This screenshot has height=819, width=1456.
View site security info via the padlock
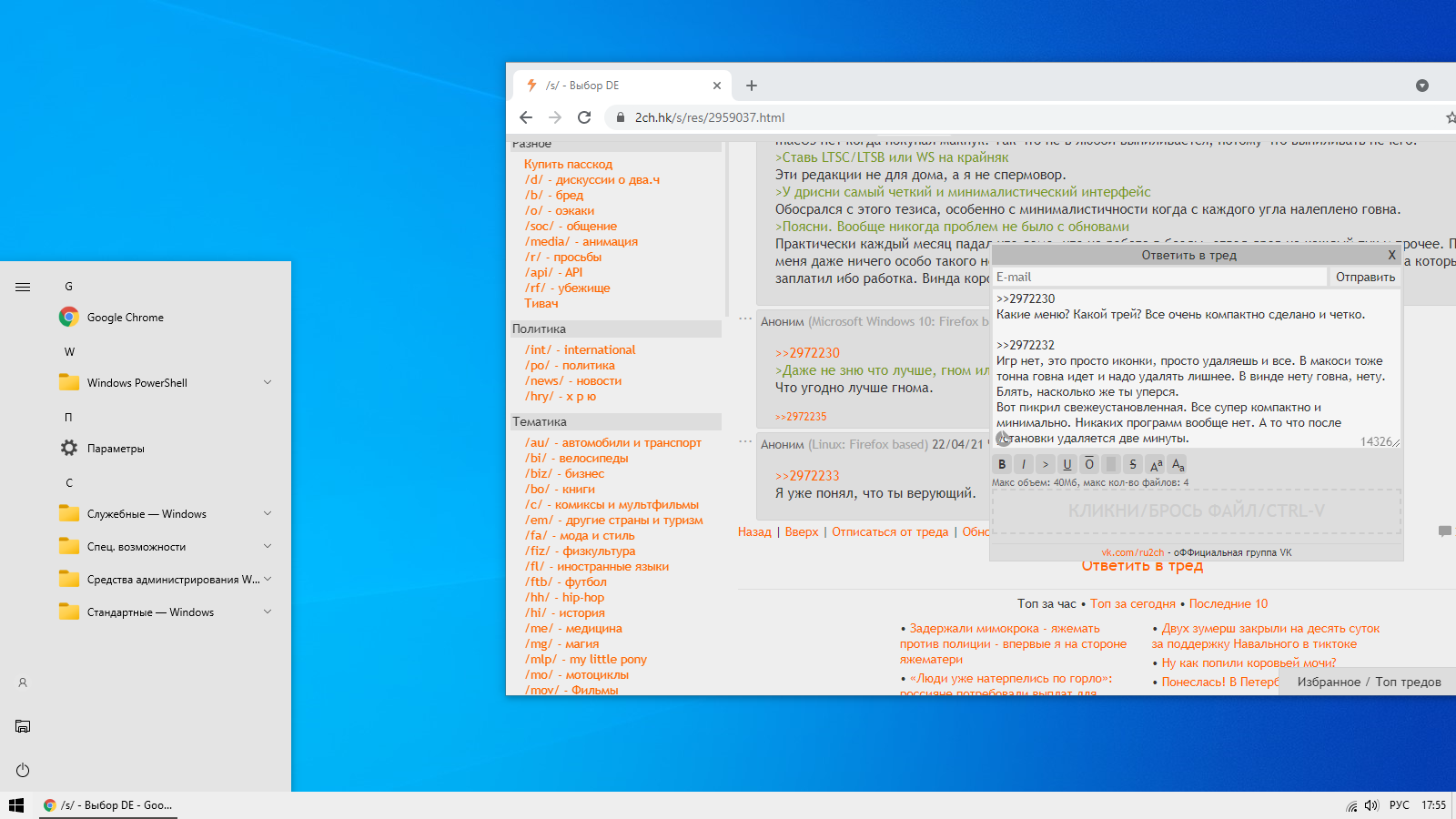tap(621, 117)
